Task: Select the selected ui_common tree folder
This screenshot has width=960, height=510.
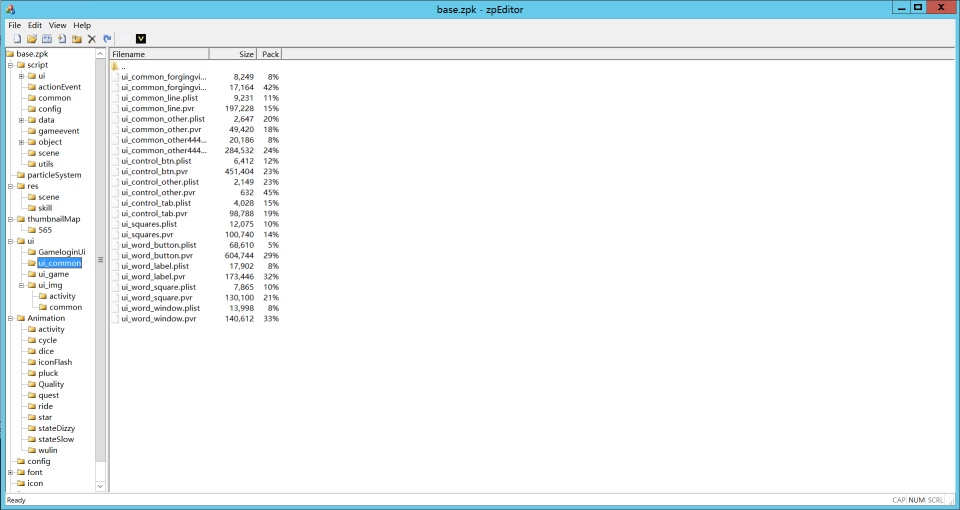Action: tap(59, 263)
